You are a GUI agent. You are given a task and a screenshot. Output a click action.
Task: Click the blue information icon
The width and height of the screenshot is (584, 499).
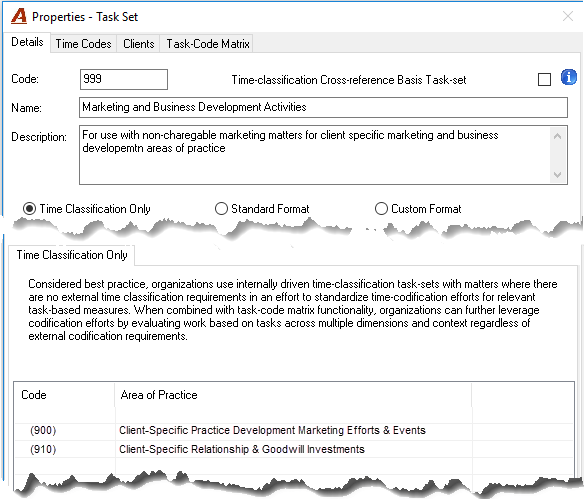point(568,77)
